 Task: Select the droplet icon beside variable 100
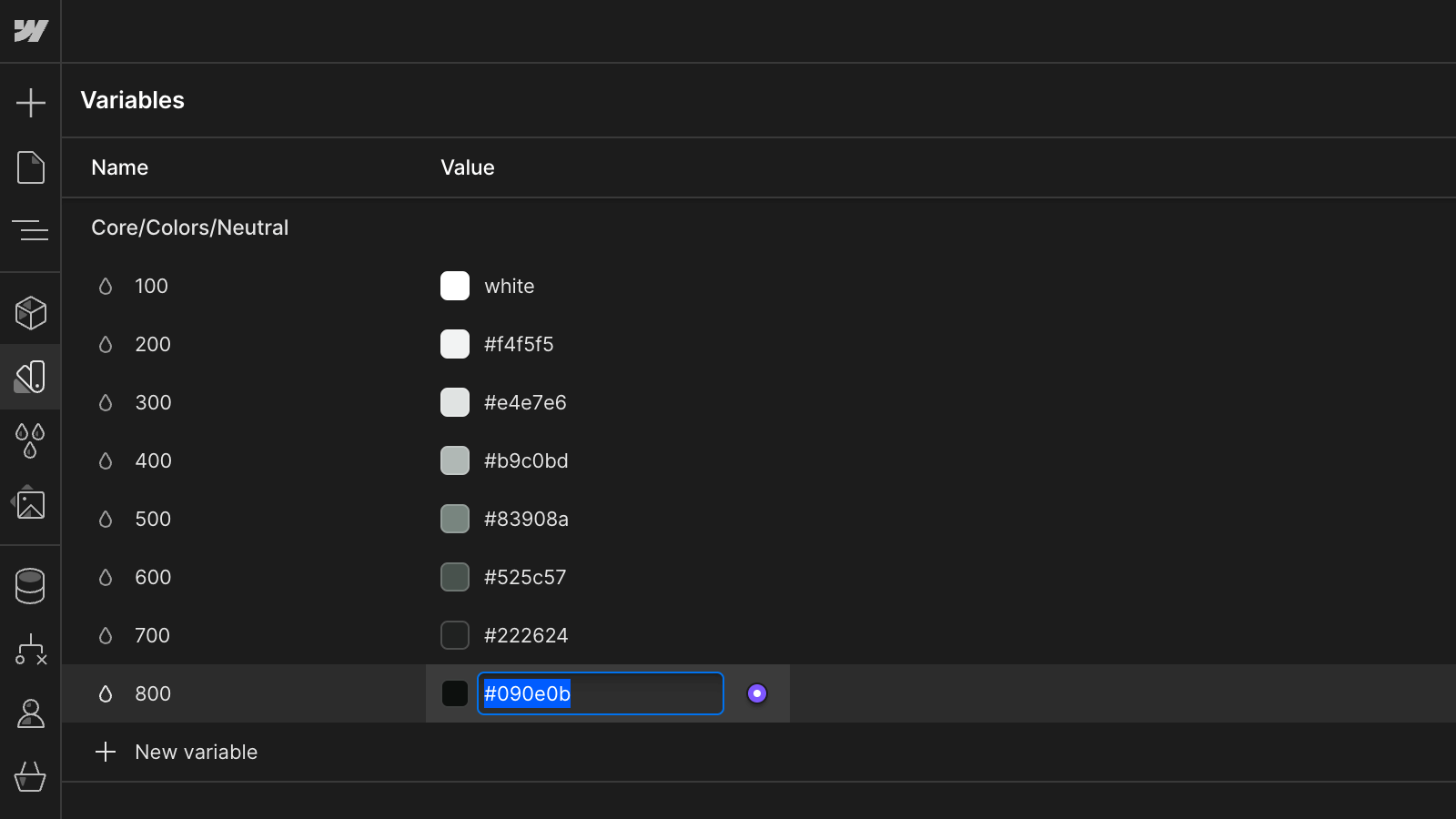[x=106, y=286]
